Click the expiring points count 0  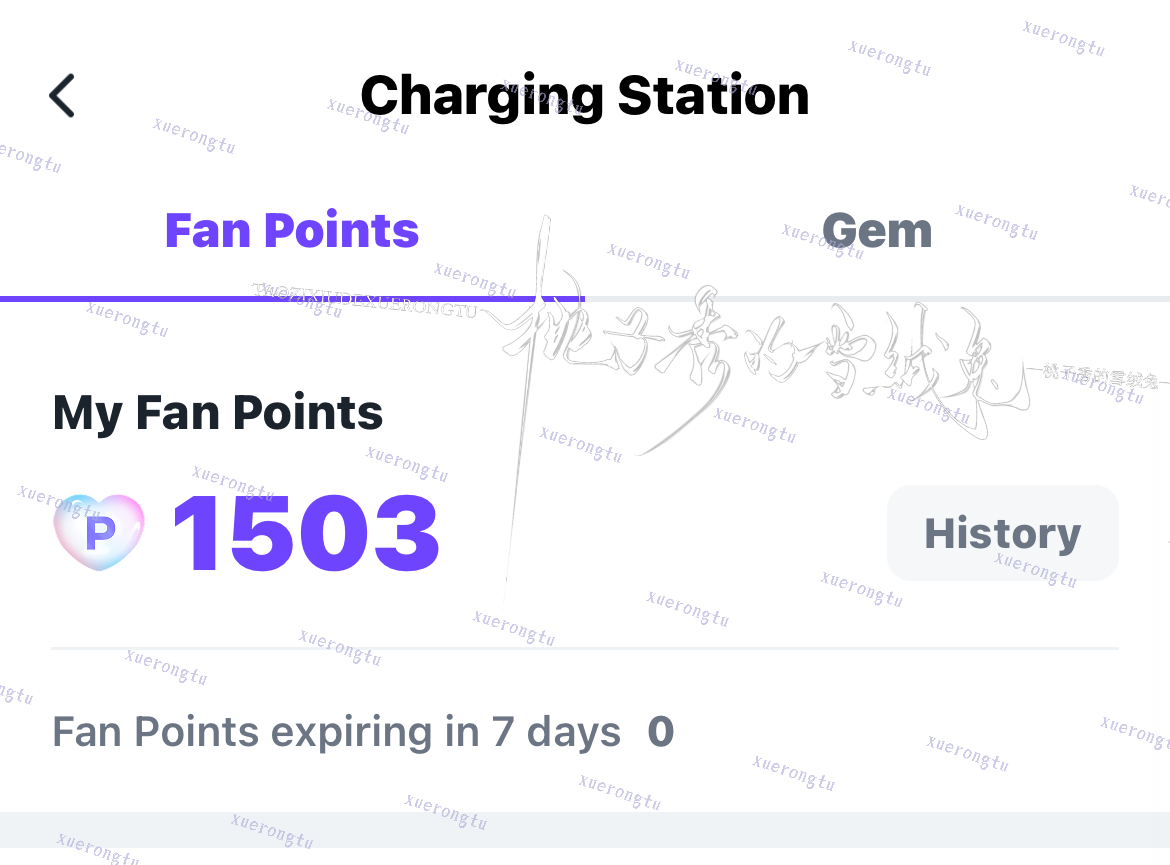click(x=661, y=731)
